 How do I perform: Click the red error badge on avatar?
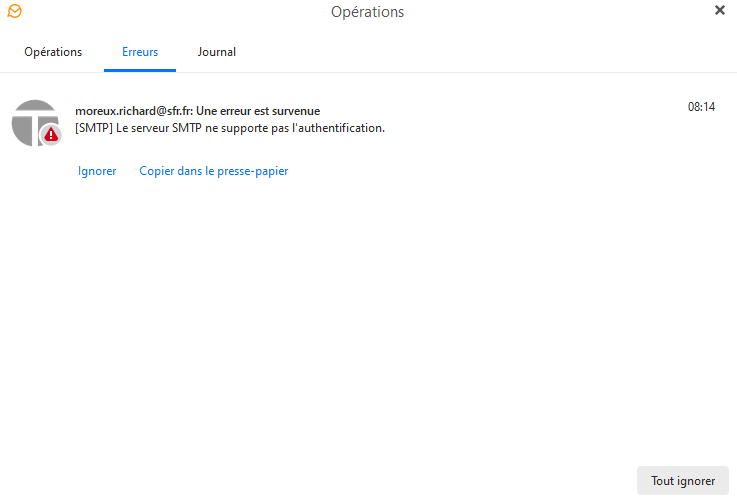pos(51,135)
